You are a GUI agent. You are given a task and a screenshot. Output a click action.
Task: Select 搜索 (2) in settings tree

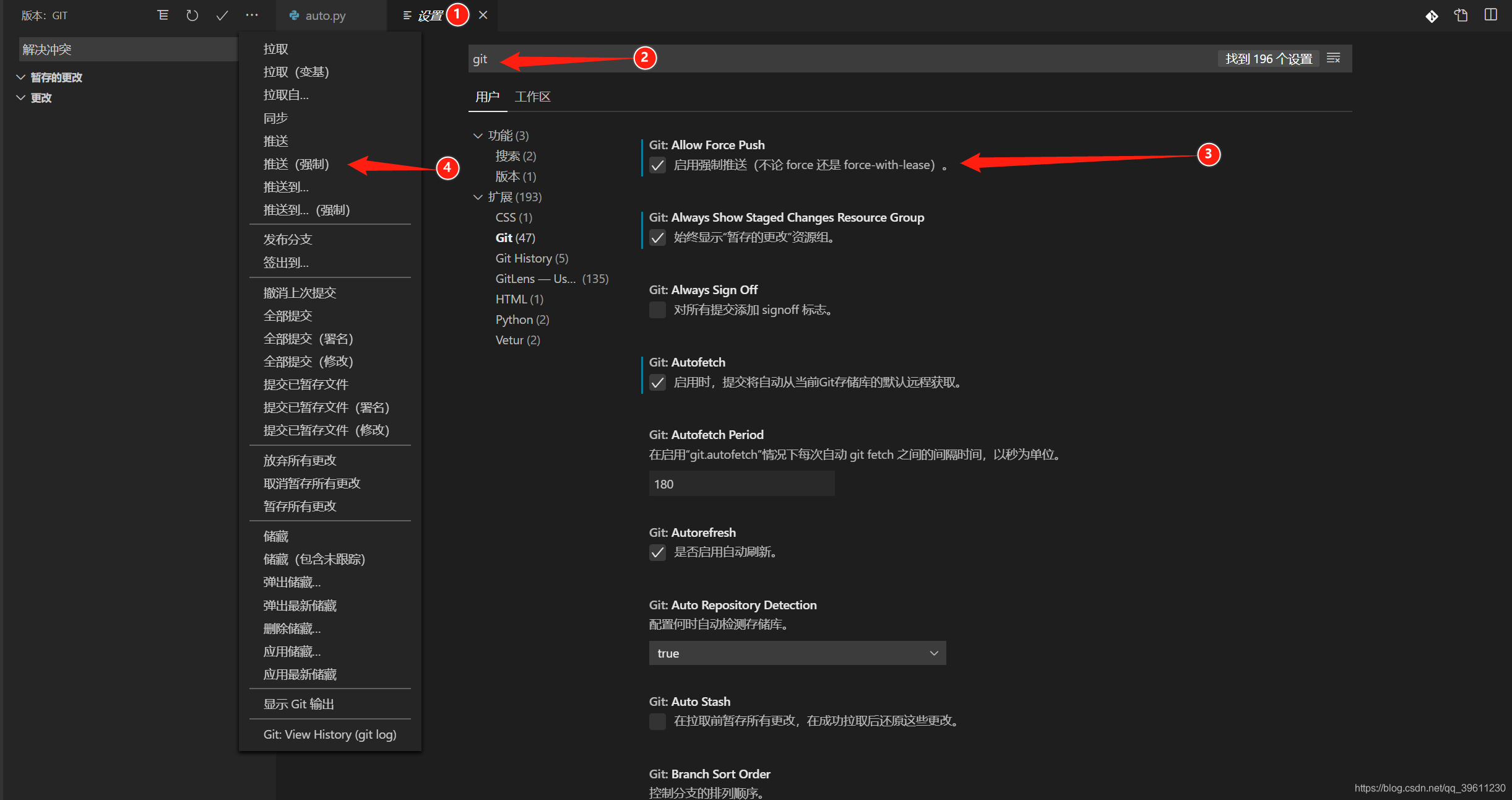point(516,156)
